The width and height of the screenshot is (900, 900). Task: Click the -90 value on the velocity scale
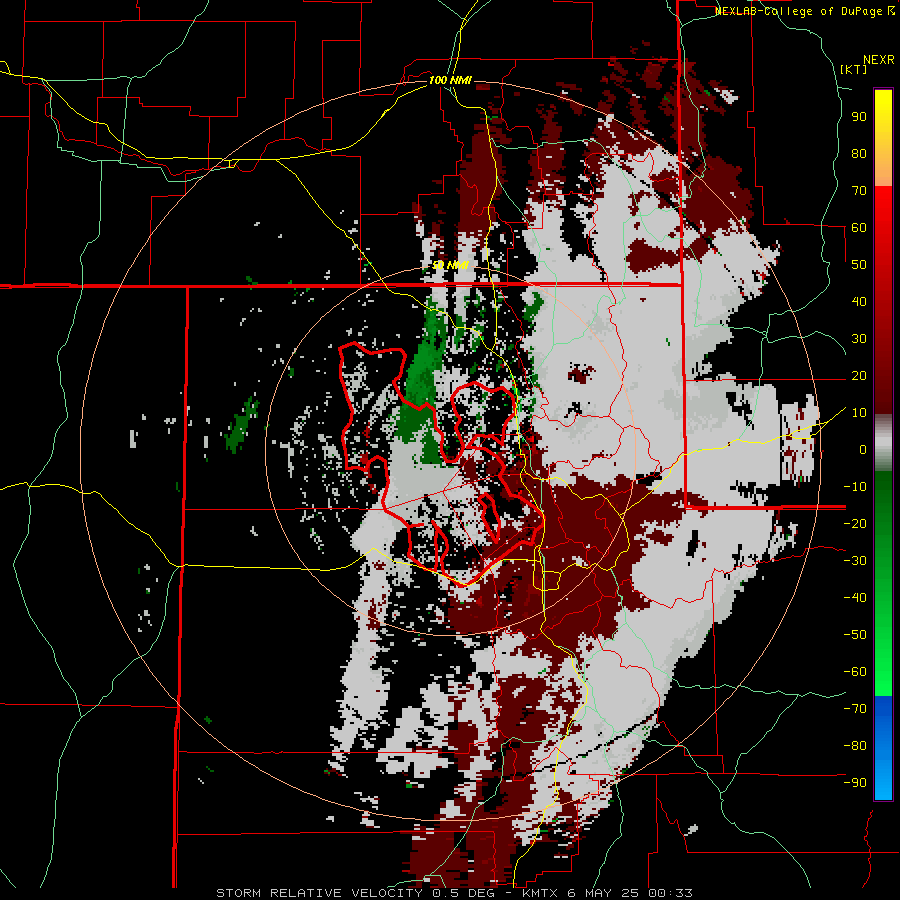coord(855,782)
